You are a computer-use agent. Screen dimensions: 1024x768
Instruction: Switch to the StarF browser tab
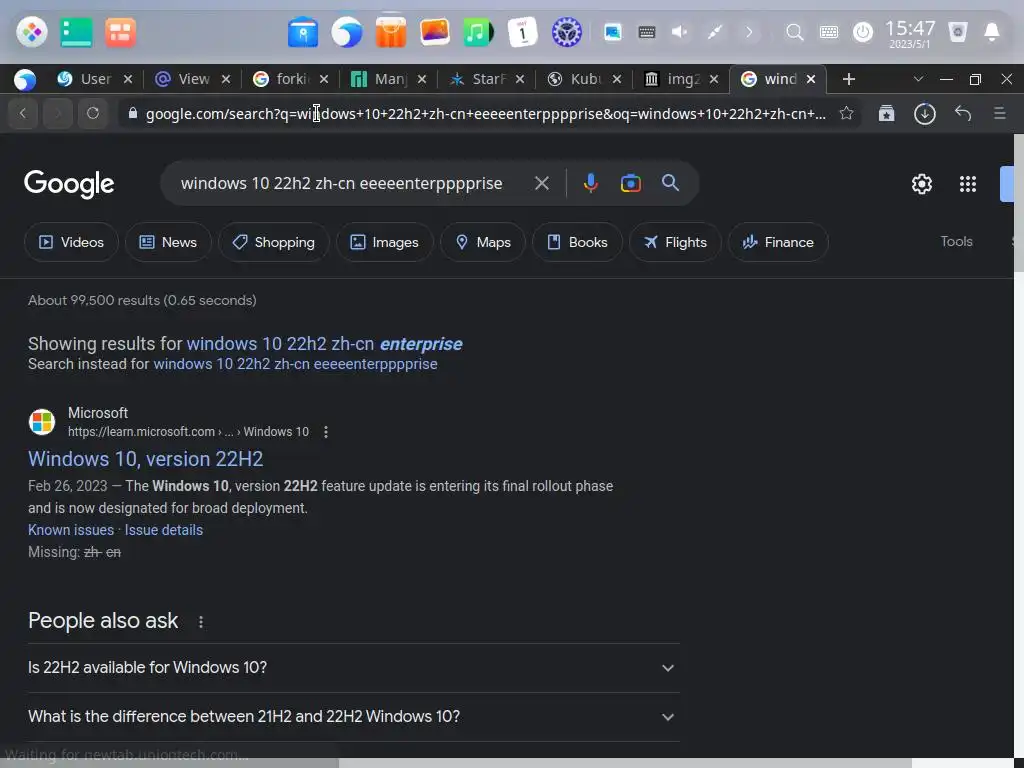487,79
